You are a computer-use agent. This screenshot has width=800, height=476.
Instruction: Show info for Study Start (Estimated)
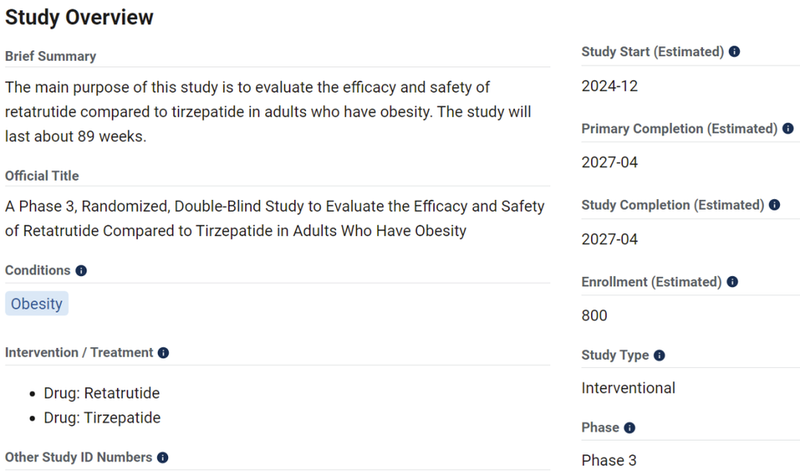point(734,52)
